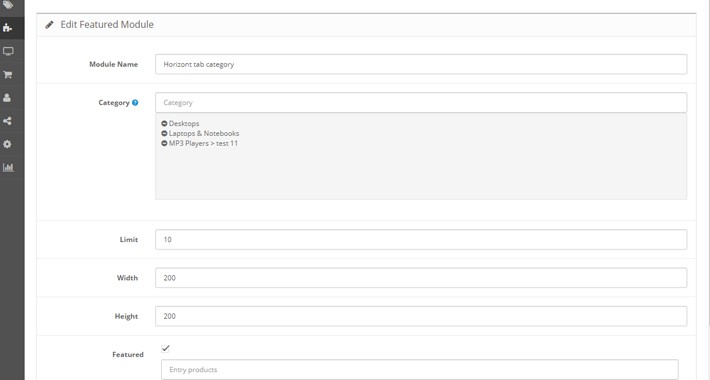Remove Laptops & Notebooks with minus icon
The image size is (710, 380).
[164, 133]
